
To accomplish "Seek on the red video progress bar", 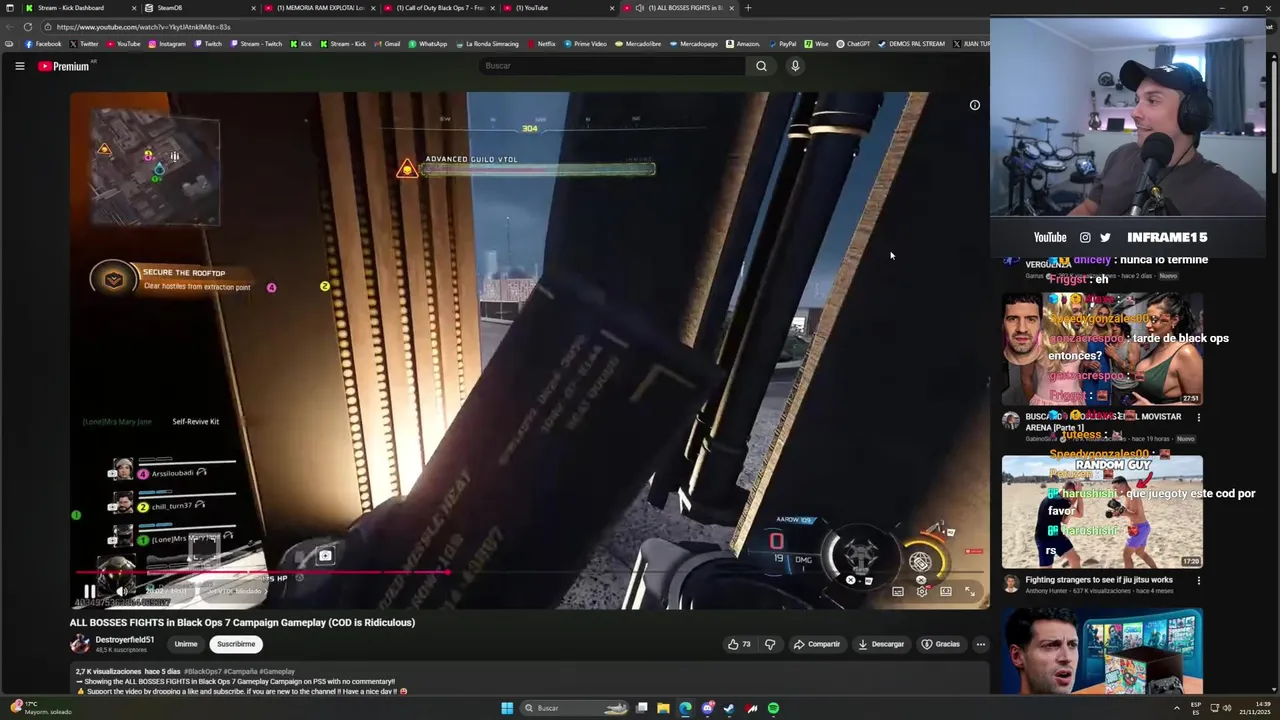I will [x=530, y=573].
